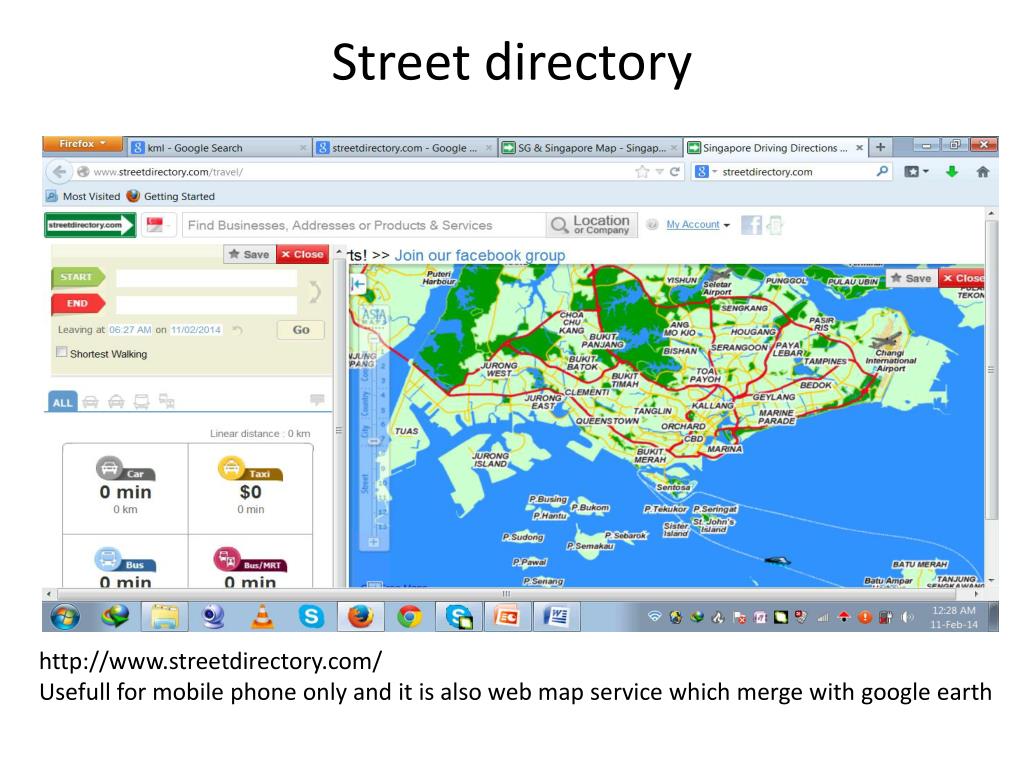The width and height of the screenshot is (1024, 768).
Task: Open Windows Start menu
Action: [x=65, y=616]
